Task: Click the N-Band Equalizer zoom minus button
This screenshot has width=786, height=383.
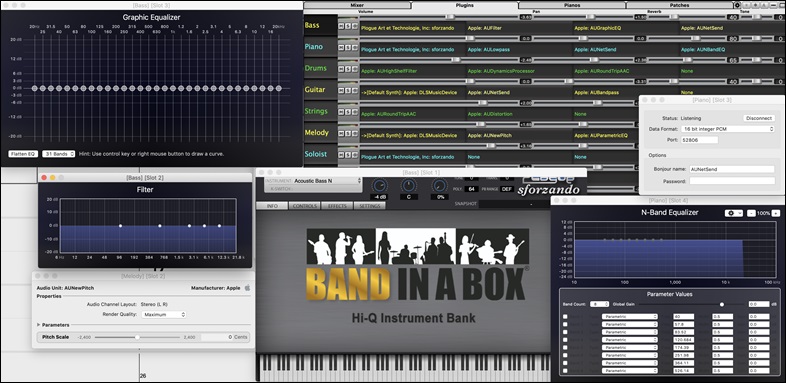Action: pos(751,213)
